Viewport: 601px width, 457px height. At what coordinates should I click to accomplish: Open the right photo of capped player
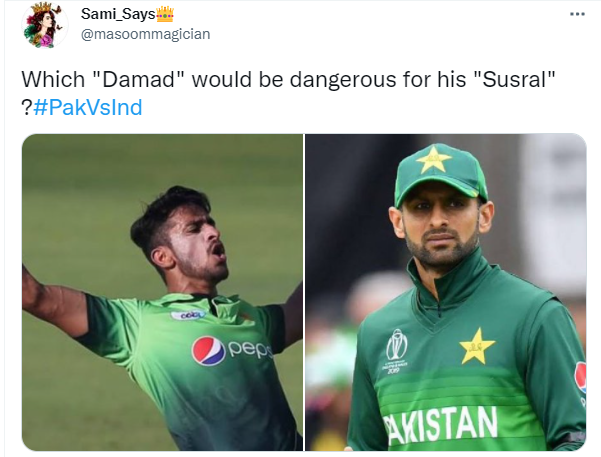point(446,292)
